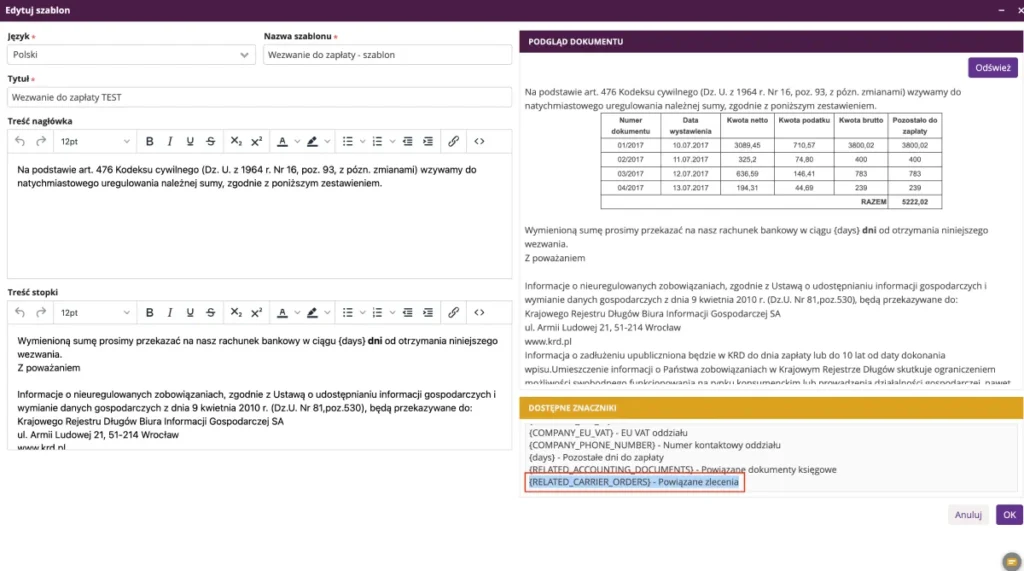
Task: Click Underline in the header toolbar
Action: click(x=190, y=141)
